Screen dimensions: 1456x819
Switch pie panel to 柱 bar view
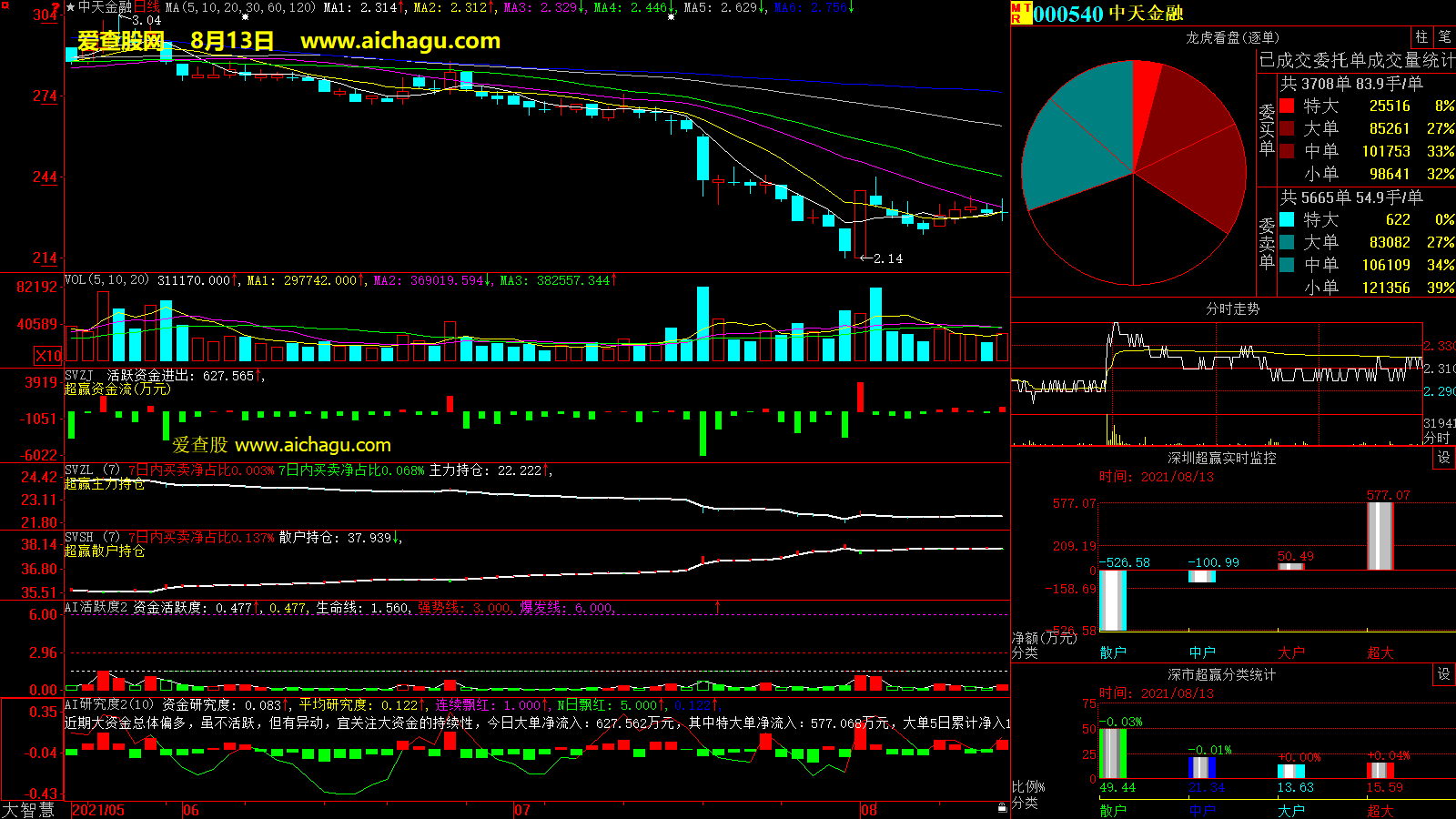1421,37
